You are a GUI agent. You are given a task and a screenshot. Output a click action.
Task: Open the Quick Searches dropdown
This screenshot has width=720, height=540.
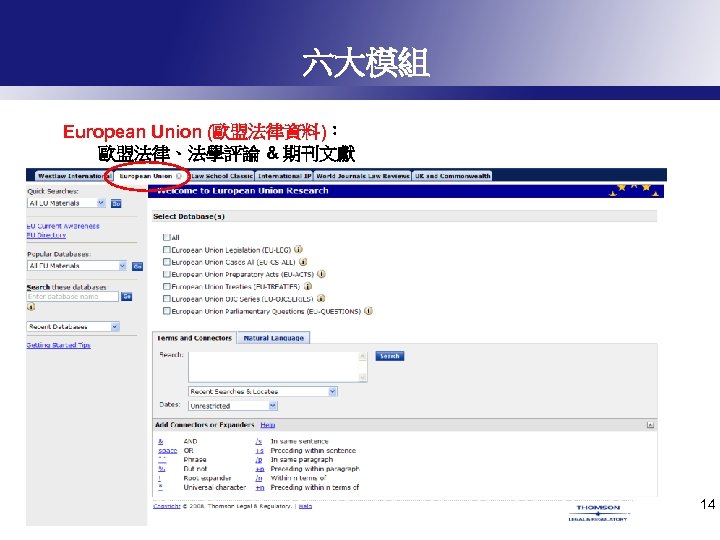pos(67,203)
